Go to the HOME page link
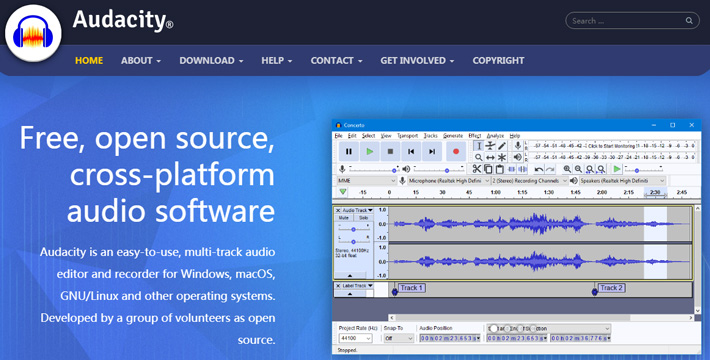This screenshot has width=710, height=360. point(89,61)
